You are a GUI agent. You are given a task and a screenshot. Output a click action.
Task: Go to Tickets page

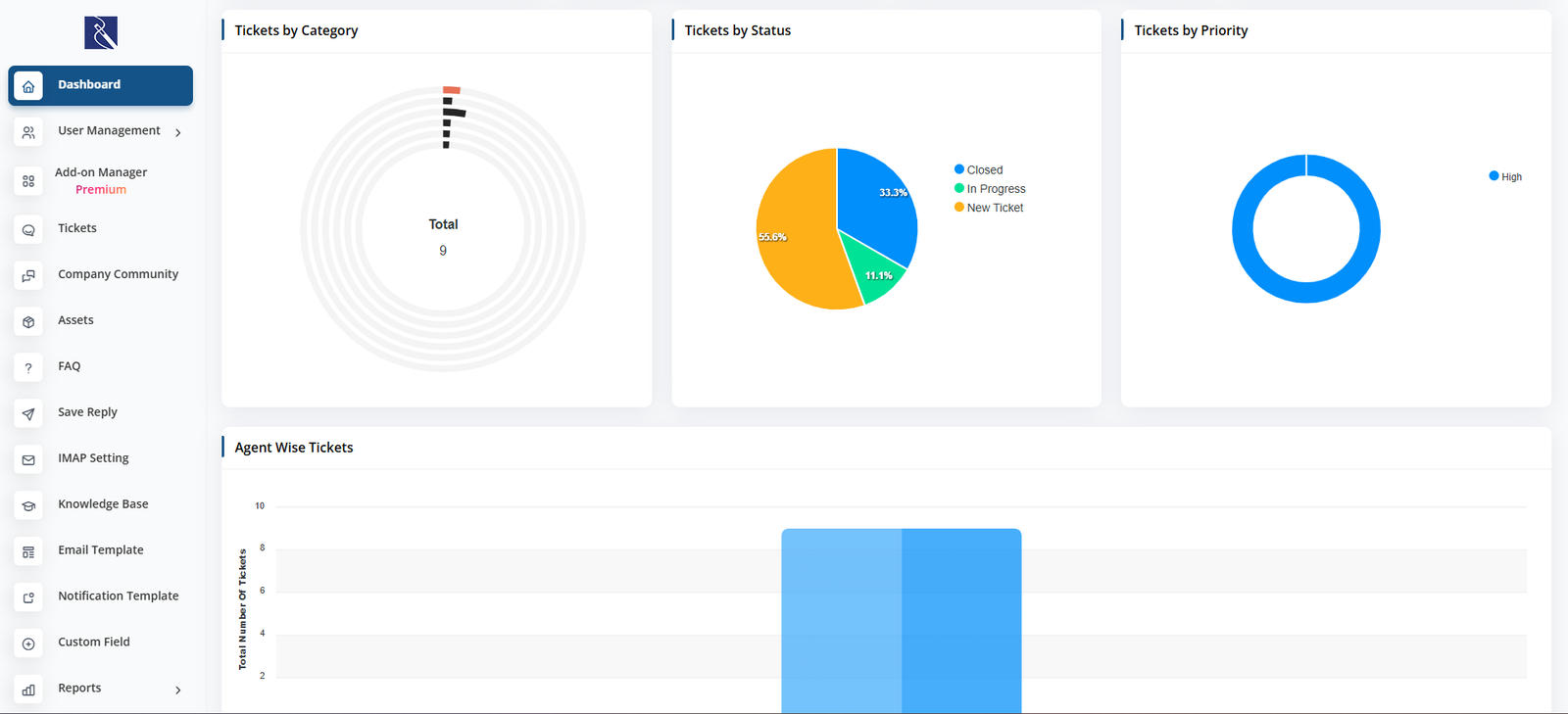77,228
